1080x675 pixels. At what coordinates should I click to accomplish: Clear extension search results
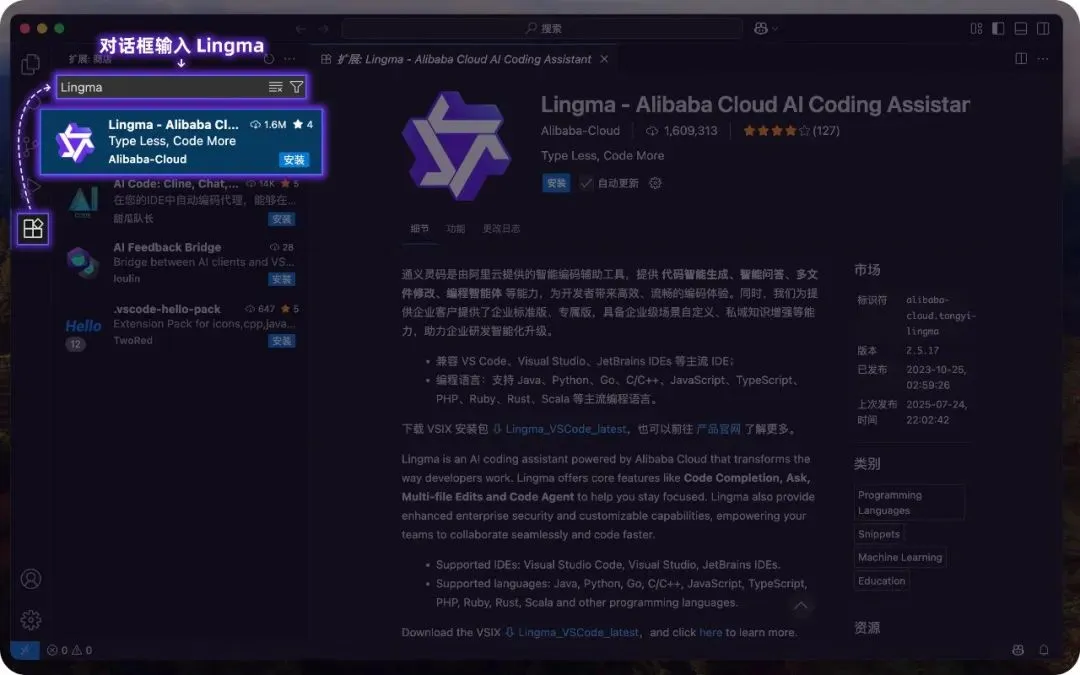coord(276,87)
